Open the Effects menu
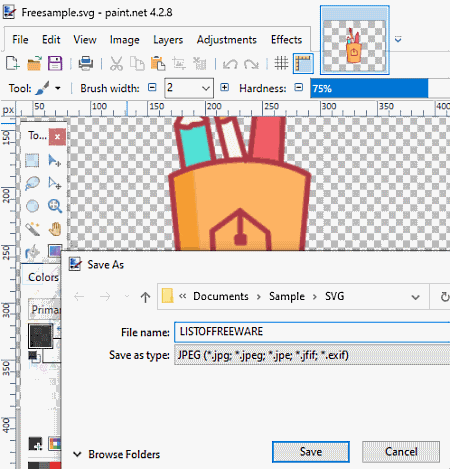 (286, 40)
